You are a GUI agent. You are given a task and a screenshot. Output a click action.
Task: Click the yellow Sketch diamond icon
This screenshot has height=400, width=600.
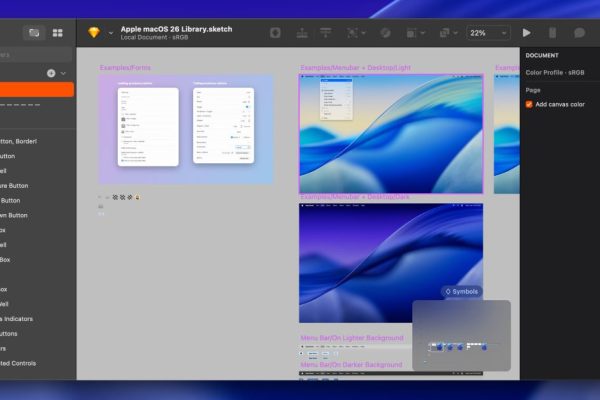(94, 33)
